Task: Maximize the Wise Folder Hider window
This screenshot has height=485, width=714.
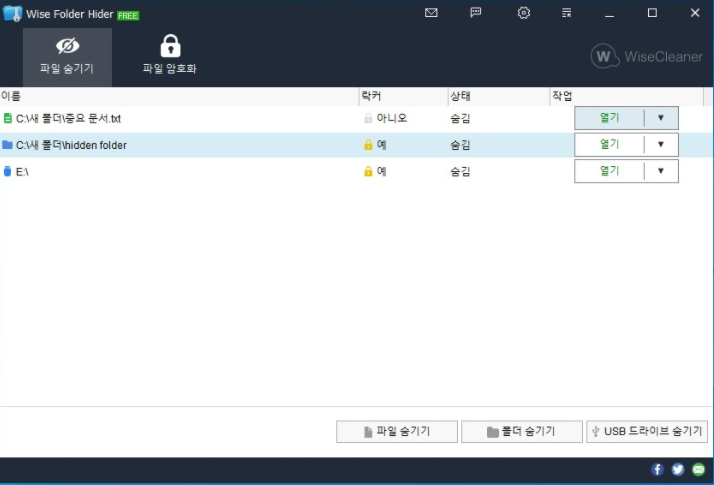Action: tap(652, 13)
